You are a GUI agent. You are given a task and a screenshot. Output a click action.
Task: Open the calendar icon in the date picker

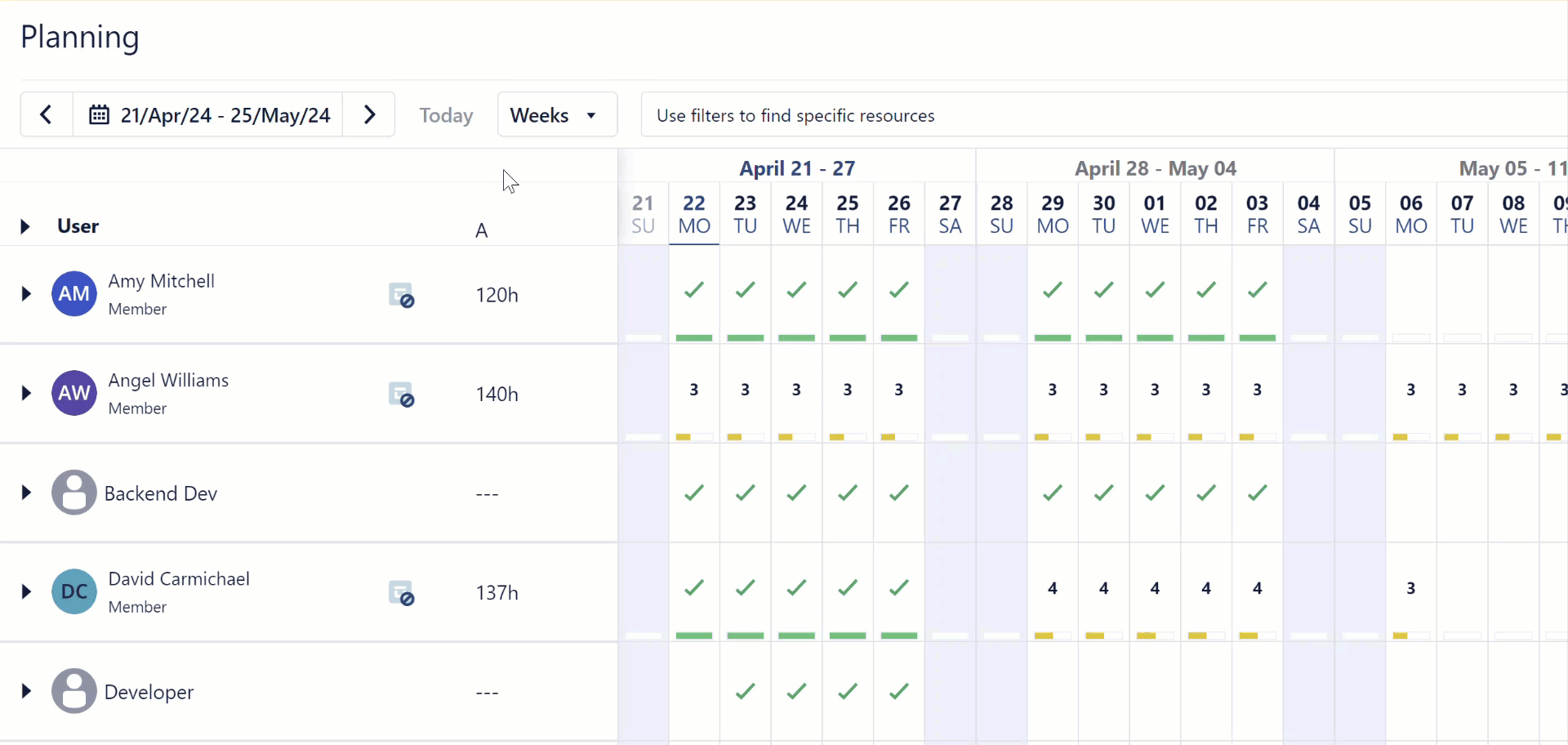point(100,114)
